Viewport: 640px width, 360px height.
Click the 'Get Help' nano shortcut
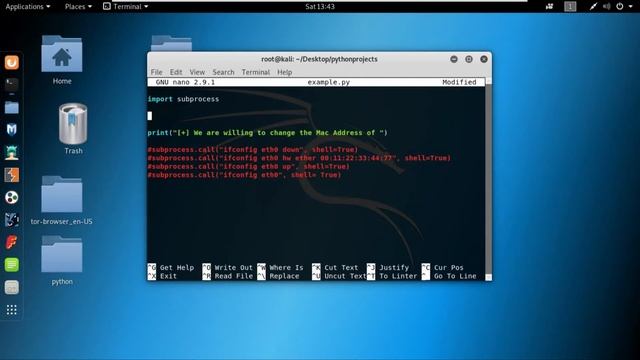[171, 268]
